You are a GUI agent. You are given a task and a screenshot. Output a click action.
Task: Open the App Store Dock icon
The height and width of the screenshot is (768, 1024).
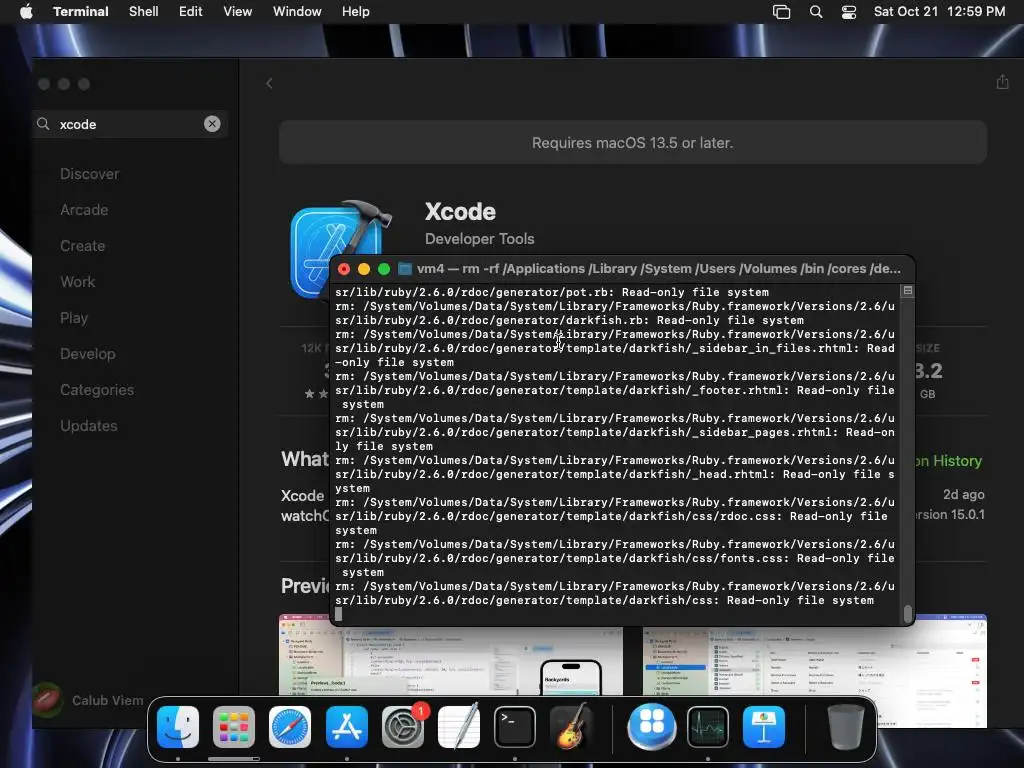[346, 727]
